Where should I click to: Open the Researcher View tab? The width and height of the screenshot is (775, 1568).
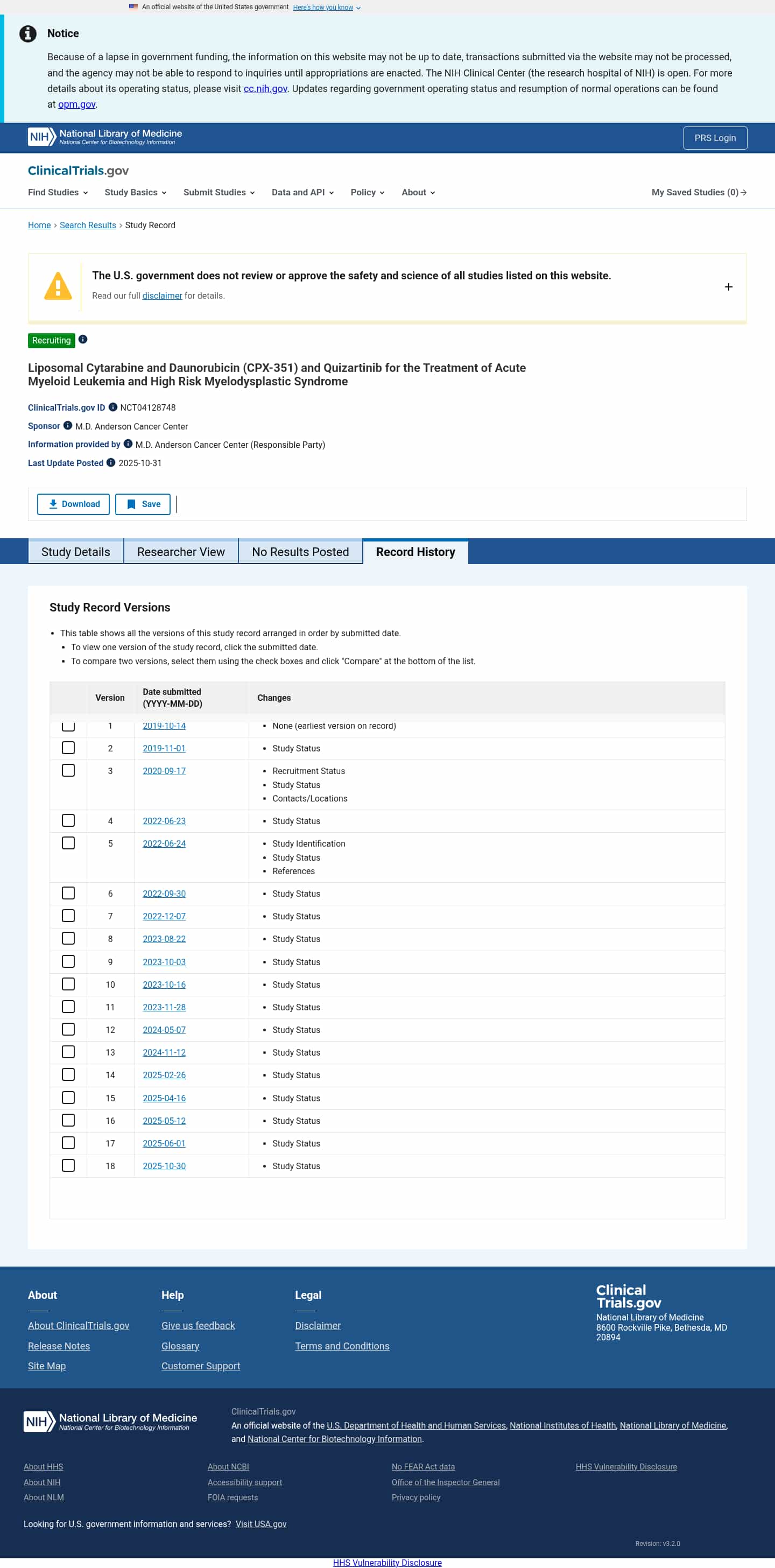(x=181, y=552)
